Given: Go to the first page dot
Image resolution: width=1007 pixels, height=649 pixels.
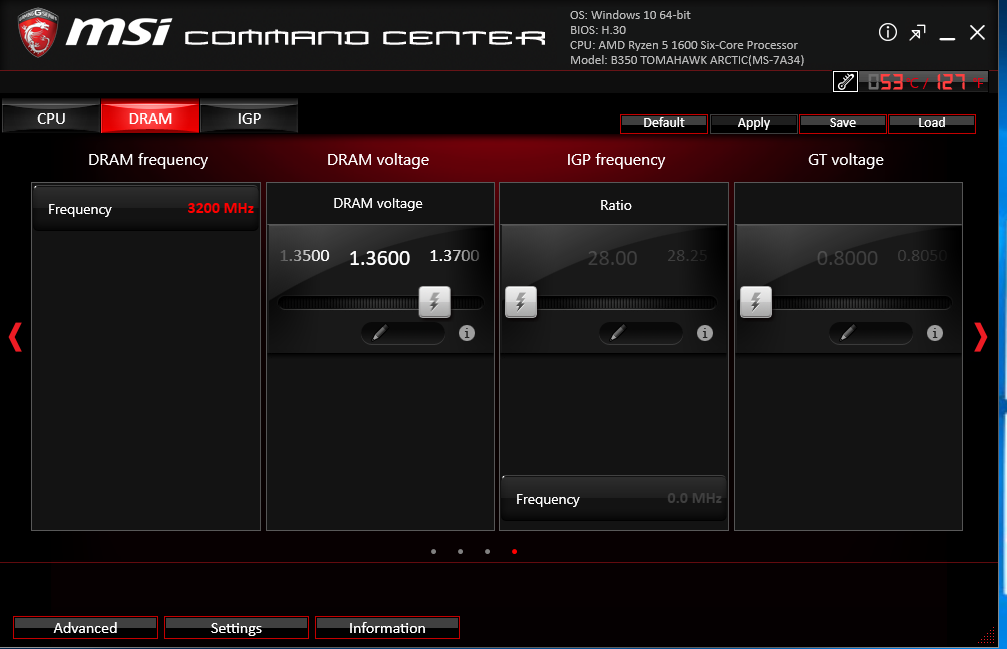Looking at the screenshot, I should (x=433, y=551).
